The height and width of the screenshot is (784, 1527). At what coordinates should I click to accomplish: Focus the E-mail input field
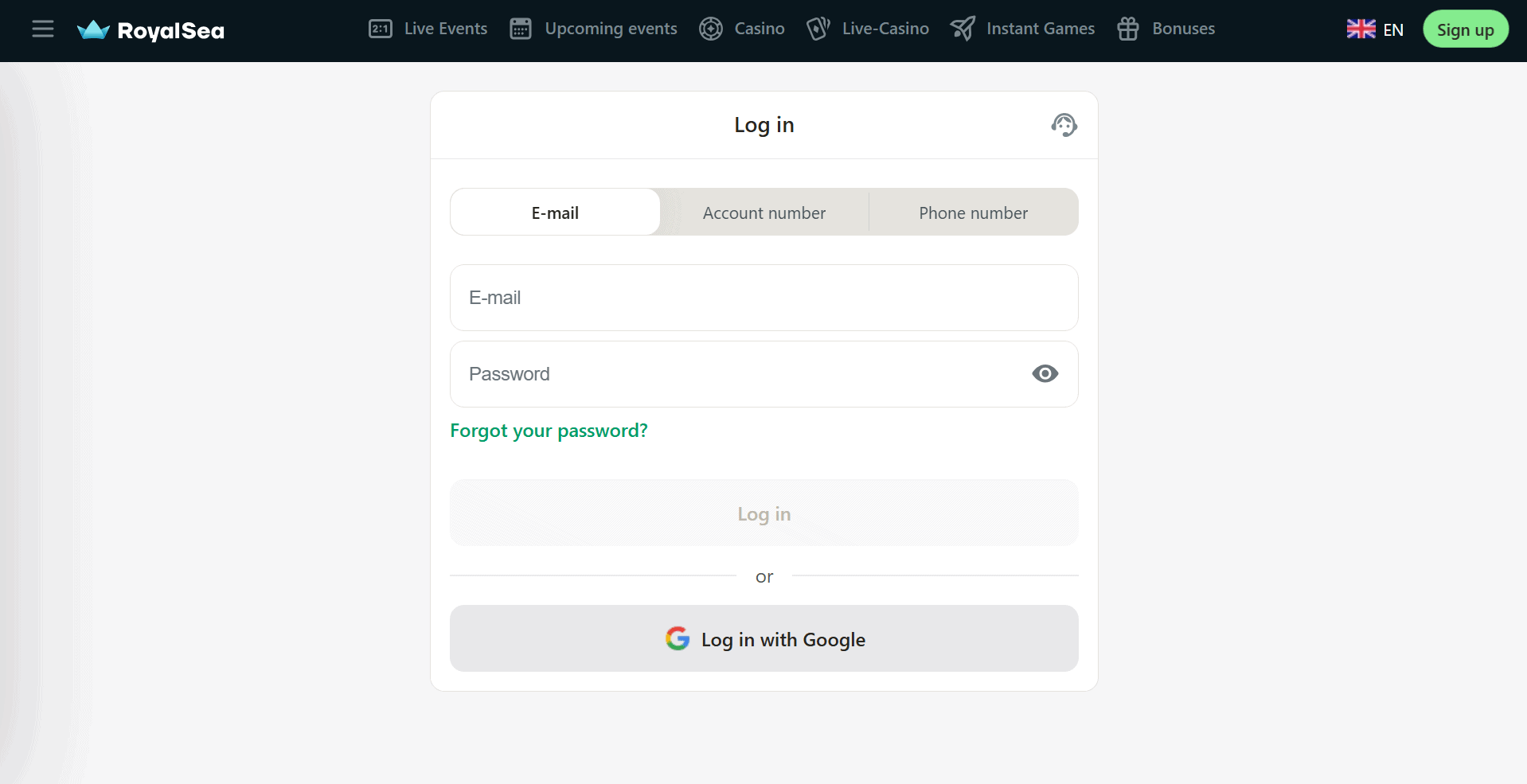[764, 298]
